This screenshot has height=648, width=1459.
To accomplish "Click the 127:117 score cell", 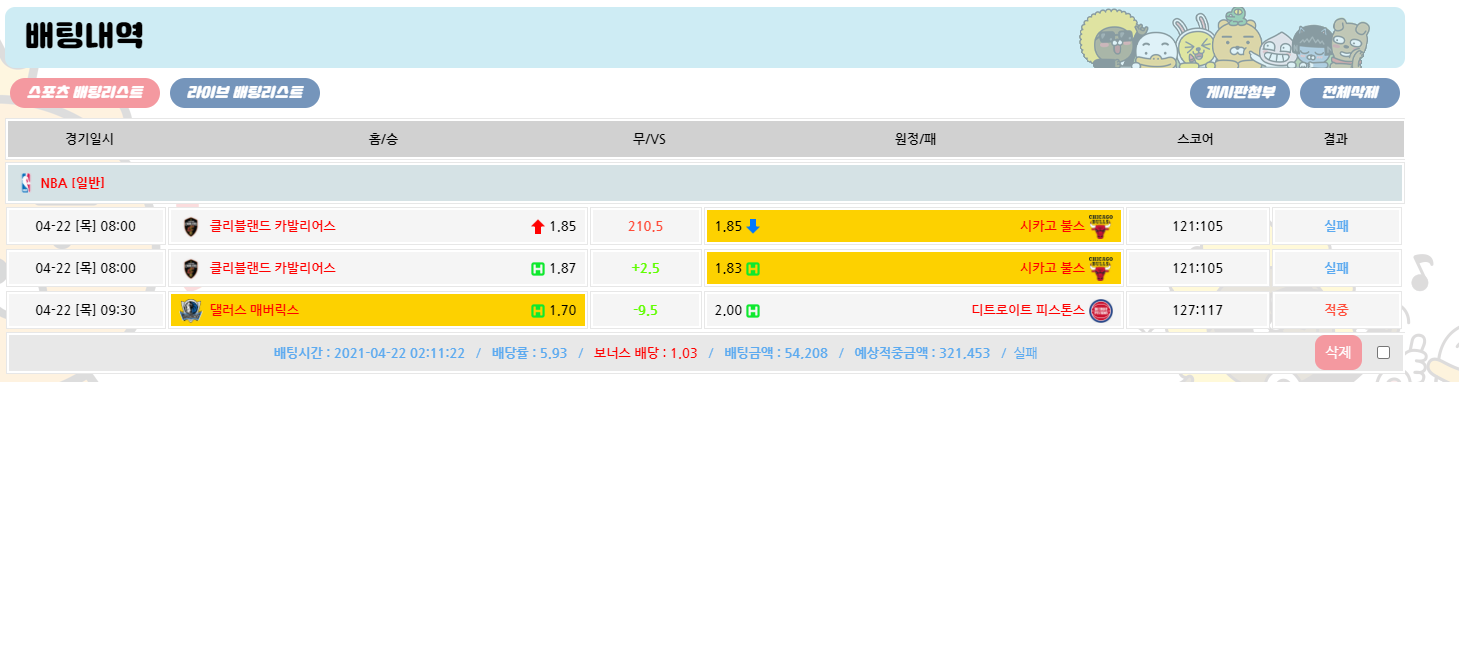I will click(x=1197, y=310).
